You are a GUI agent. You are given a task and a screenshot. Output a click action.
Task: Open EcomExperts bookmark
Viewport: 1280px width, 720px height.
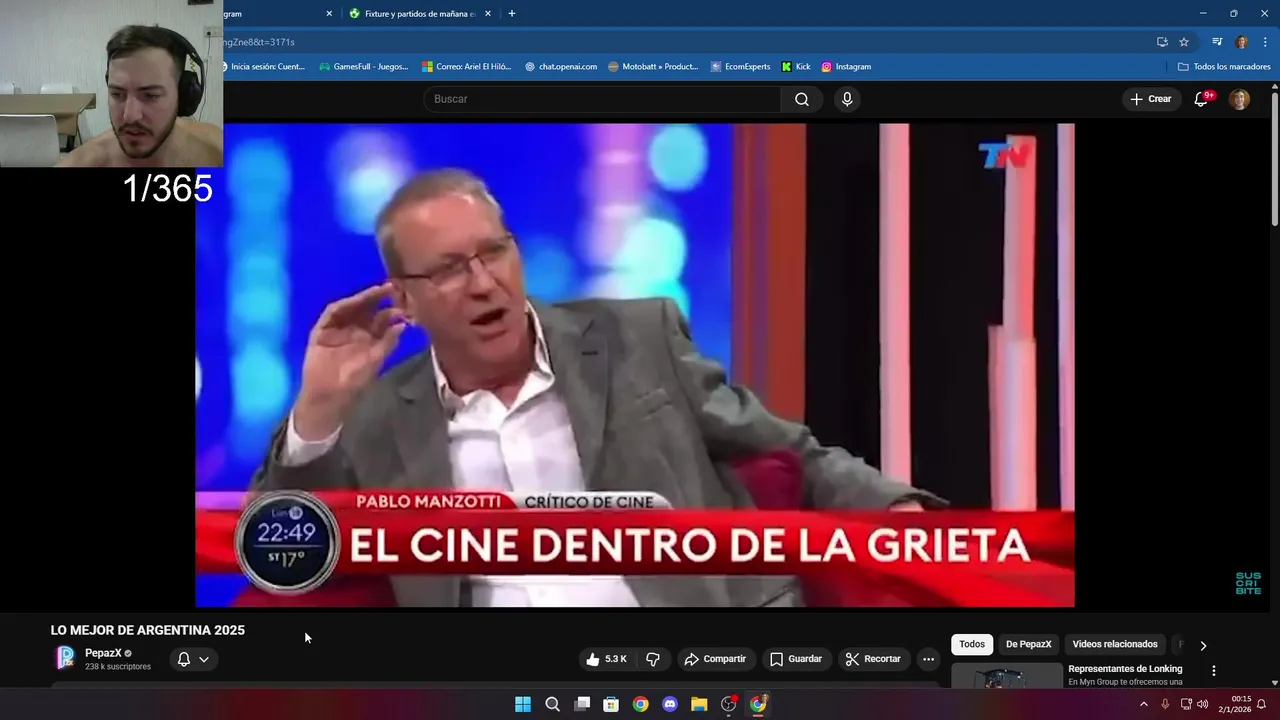coord(741,66)
